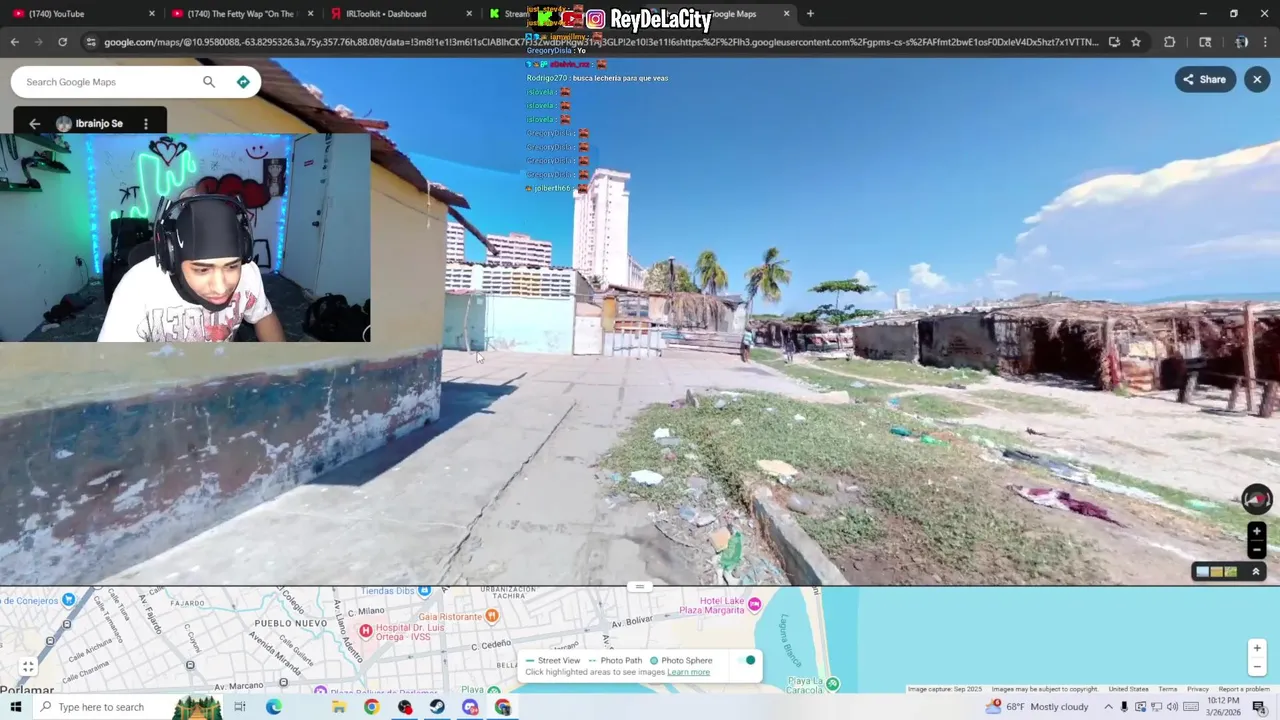Open the notification center icon

pyautogui.click(x=1259, y=707)
